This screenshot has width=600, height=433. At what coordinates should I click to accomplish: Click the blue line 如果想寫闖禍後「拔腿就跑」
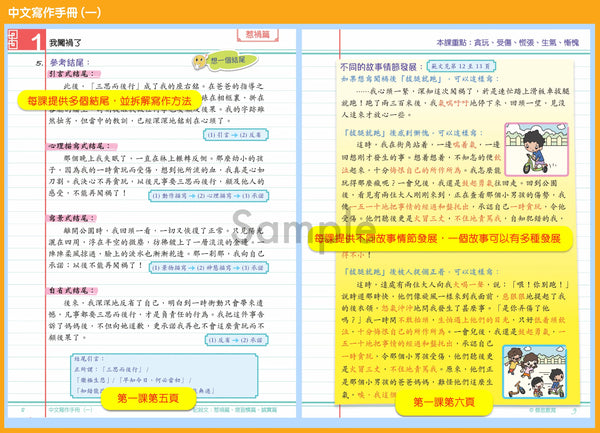click(x=420, y=79)
